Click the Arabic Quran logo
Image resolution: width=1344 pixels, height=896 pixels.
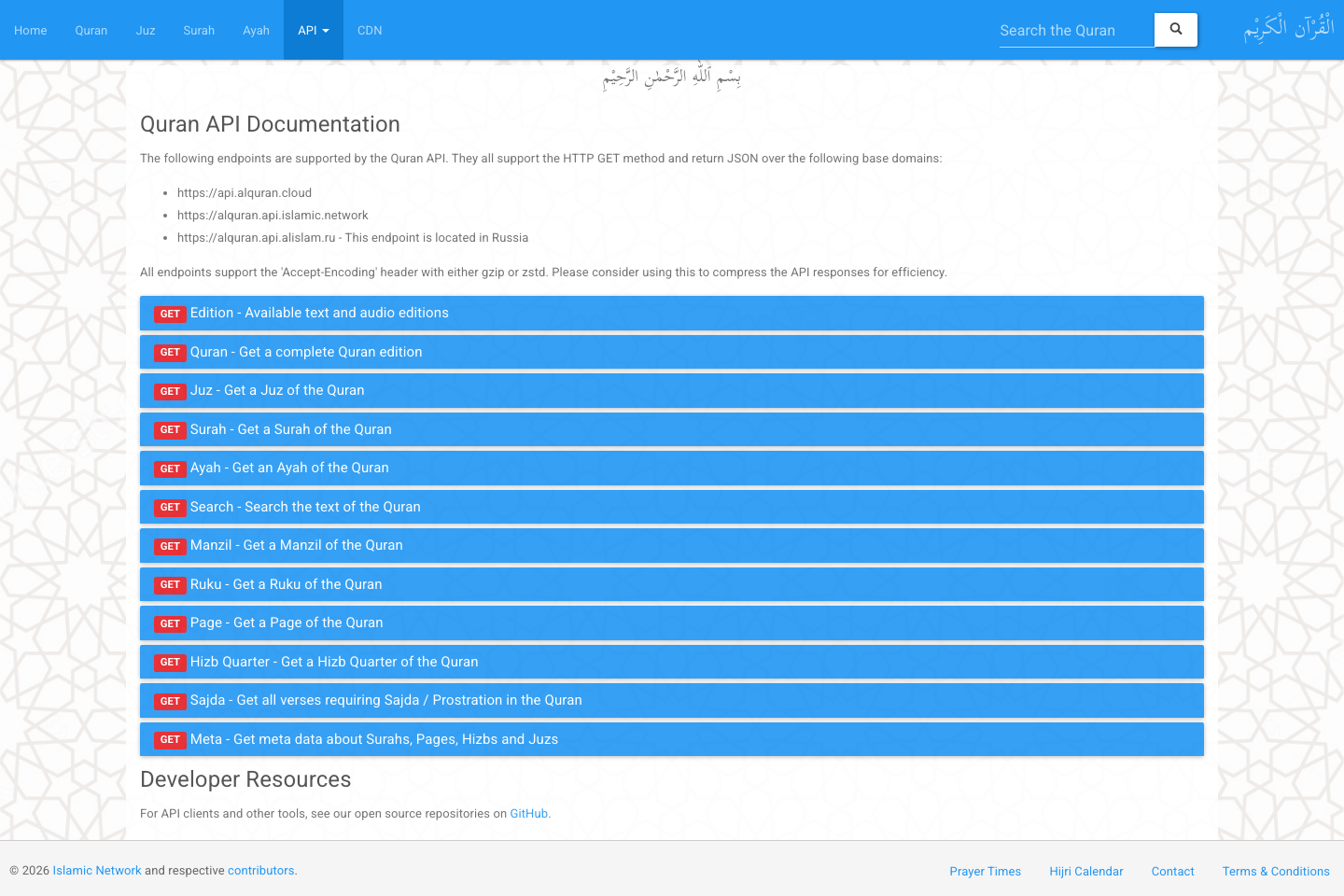pos(1290,28)
